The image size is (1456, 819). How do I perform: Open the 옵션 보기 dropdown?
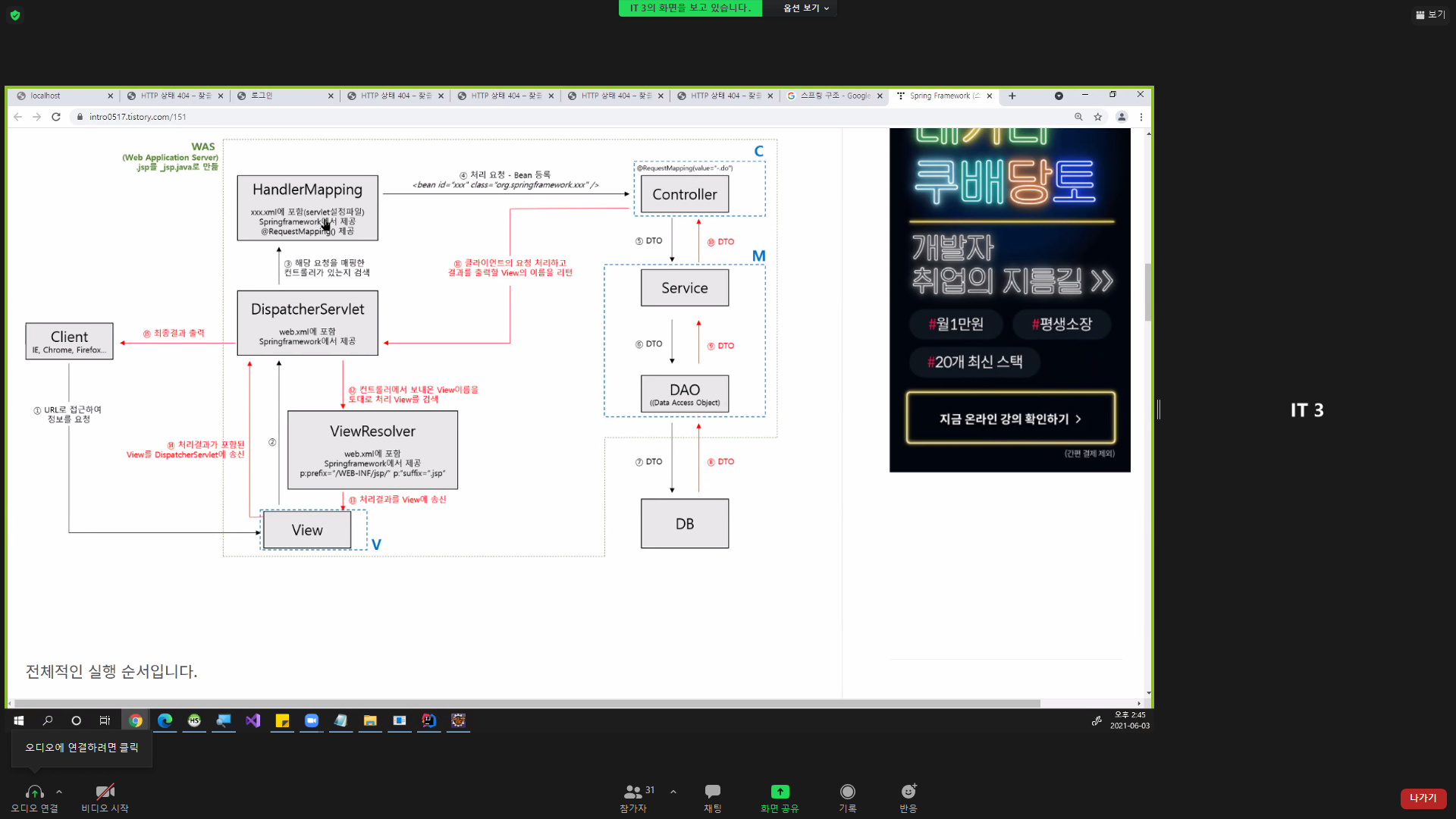click(x=799, y=8)
